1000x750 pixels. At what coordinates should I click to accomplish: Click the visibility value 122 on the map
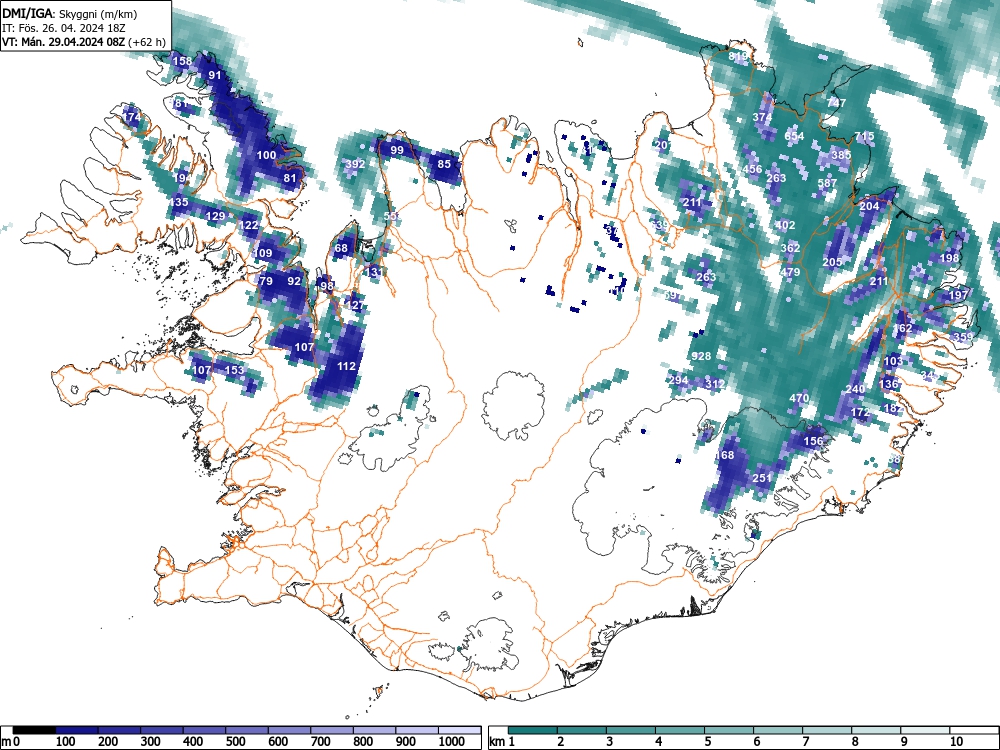coord(249,225)
